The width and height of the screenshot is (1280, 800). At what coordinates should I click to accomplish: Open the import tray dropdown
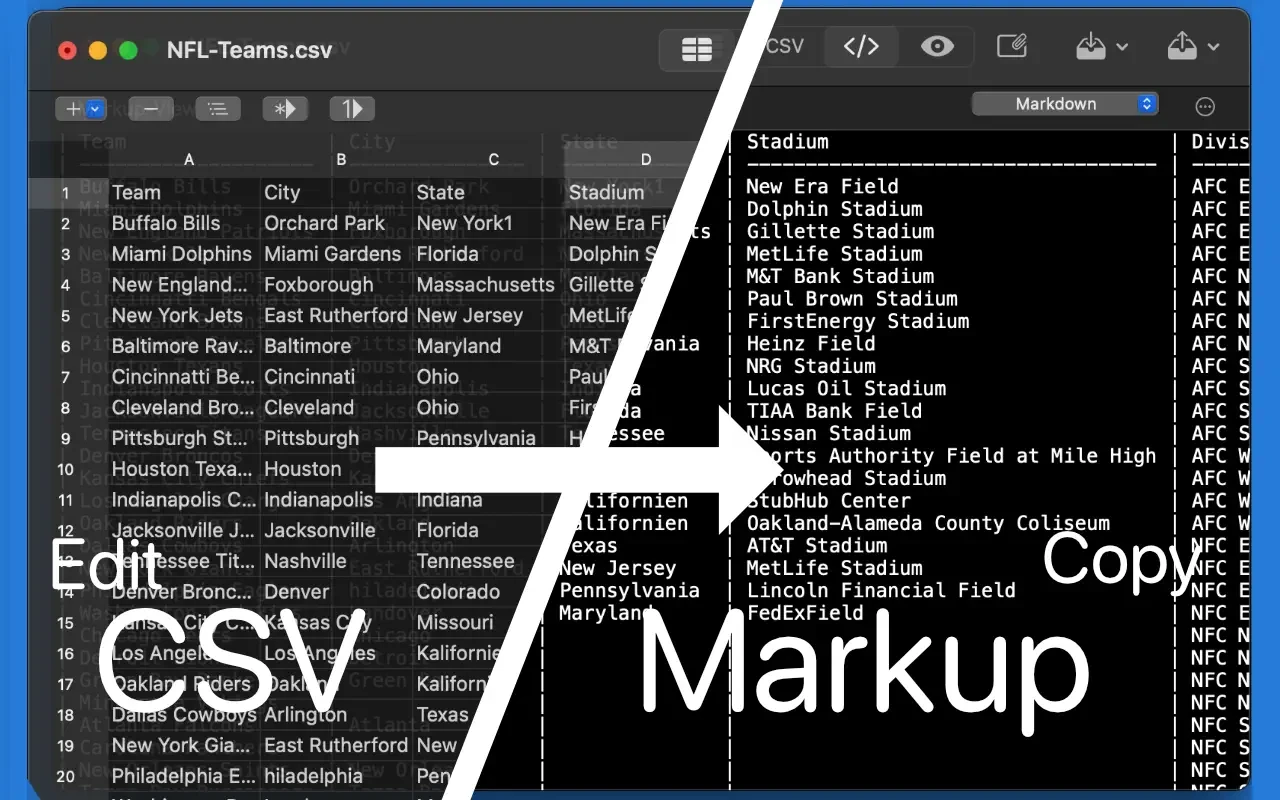point(1101,47)
